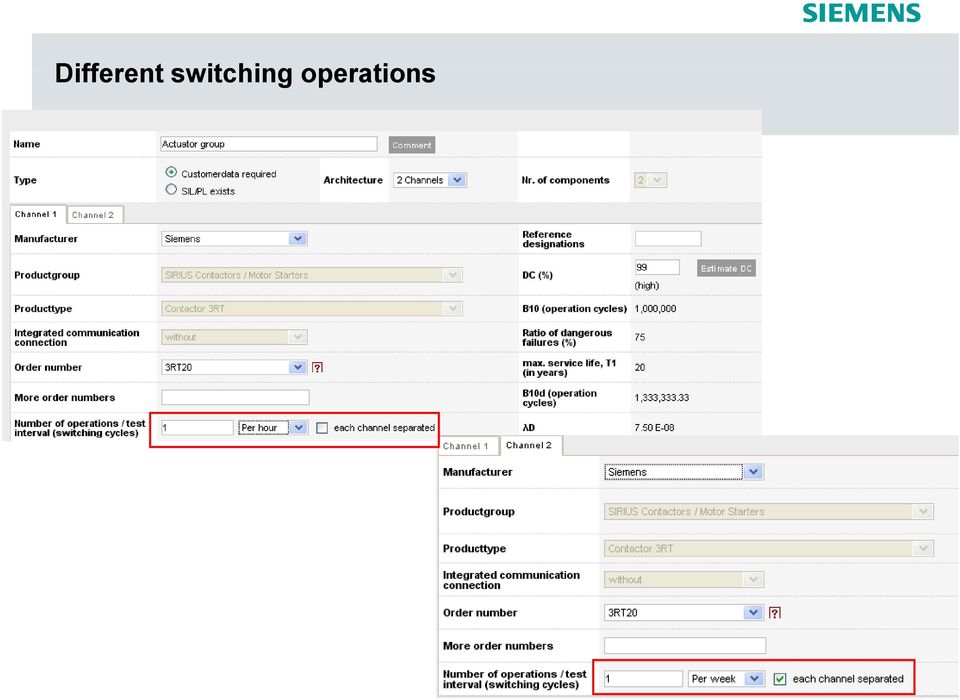The height and width of the screenshot is (700, 960).
Task: Untick each channel separated checkbox beside Per week
Action: [779, 679]
